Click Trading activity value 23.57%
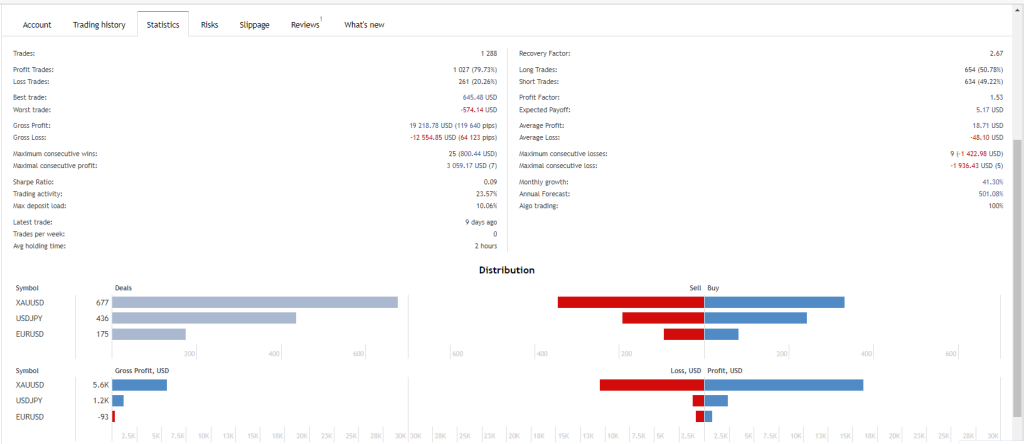1024x444 pixels. coord(487,194)
